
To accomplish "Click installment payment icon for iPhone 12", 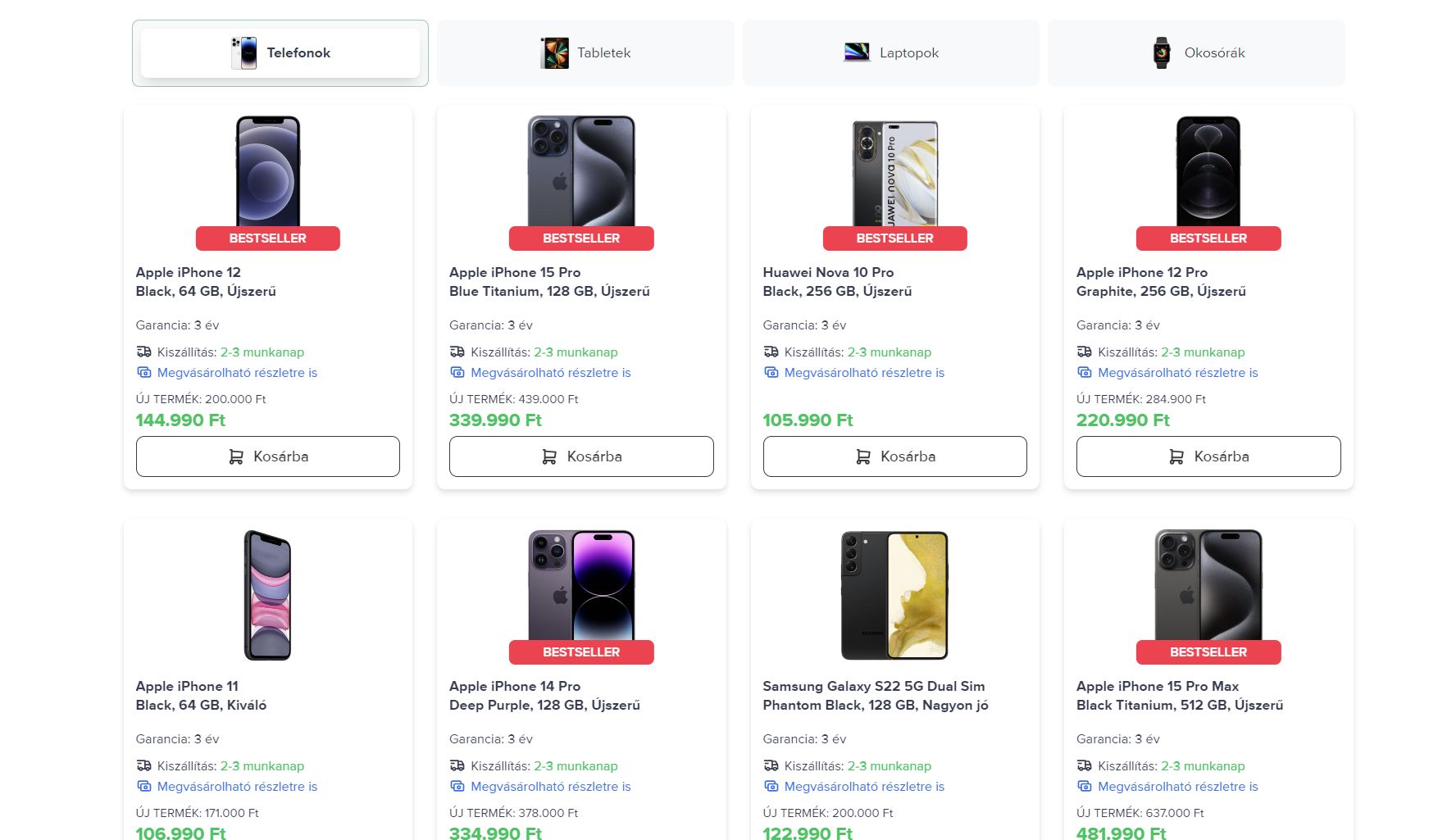I will click(x=144, y=373).
